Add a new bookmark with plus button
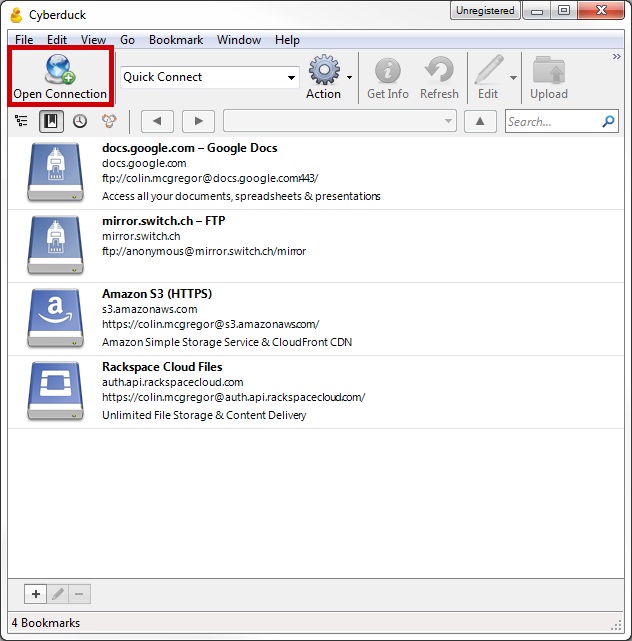632x641 pixels. [x=36, y=594]
